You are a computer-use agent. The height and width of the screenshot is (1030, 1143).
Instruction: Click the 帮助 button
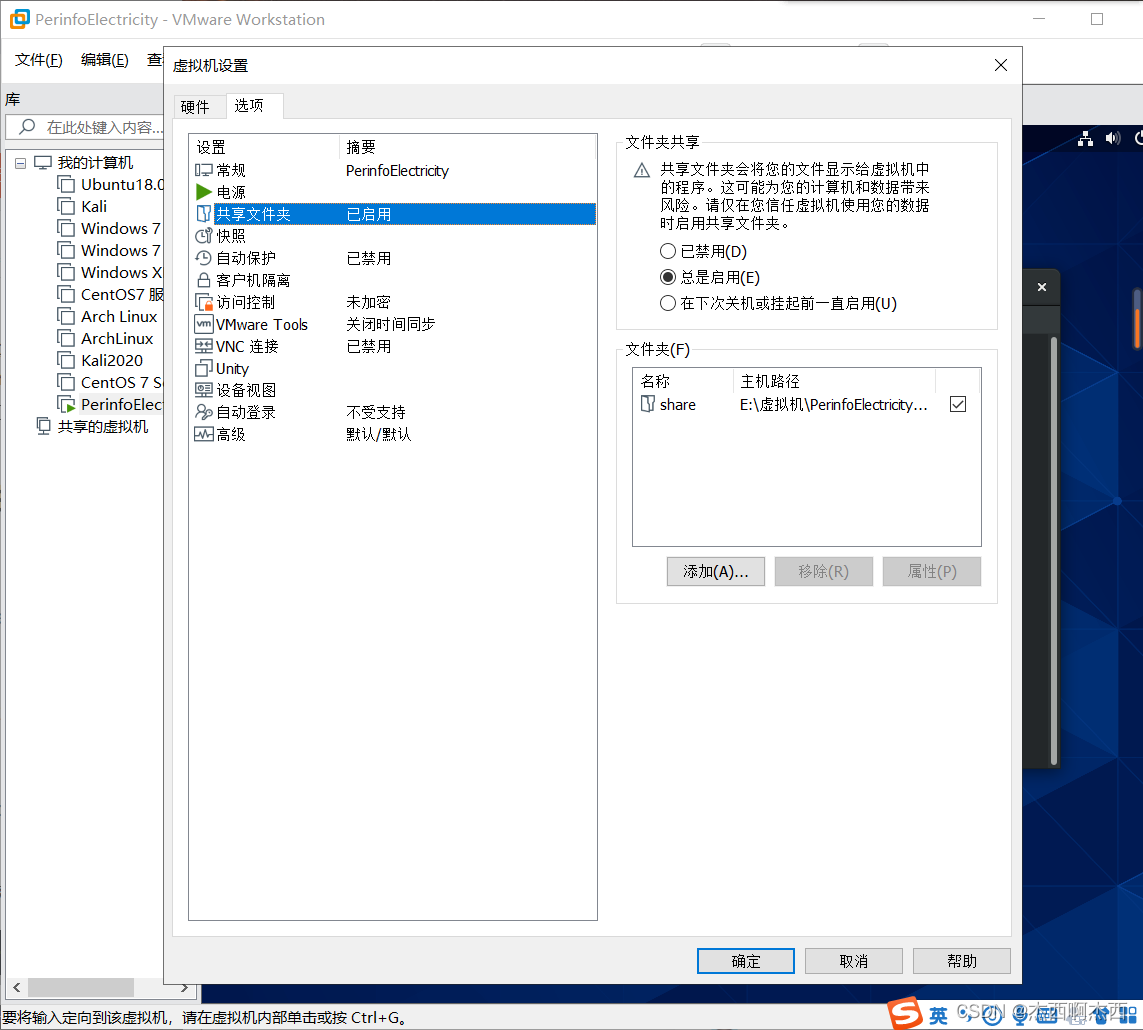[x=961, y=961]
